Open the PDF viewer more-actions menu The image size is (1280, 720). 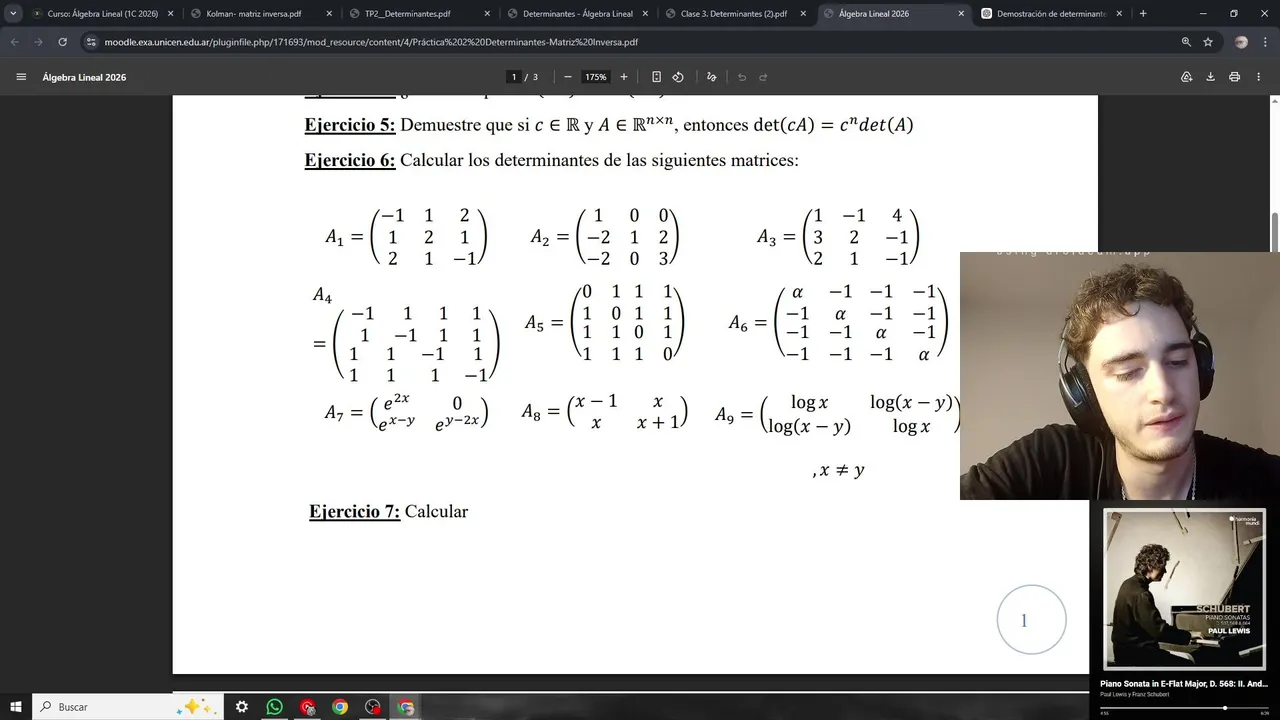1259,77
